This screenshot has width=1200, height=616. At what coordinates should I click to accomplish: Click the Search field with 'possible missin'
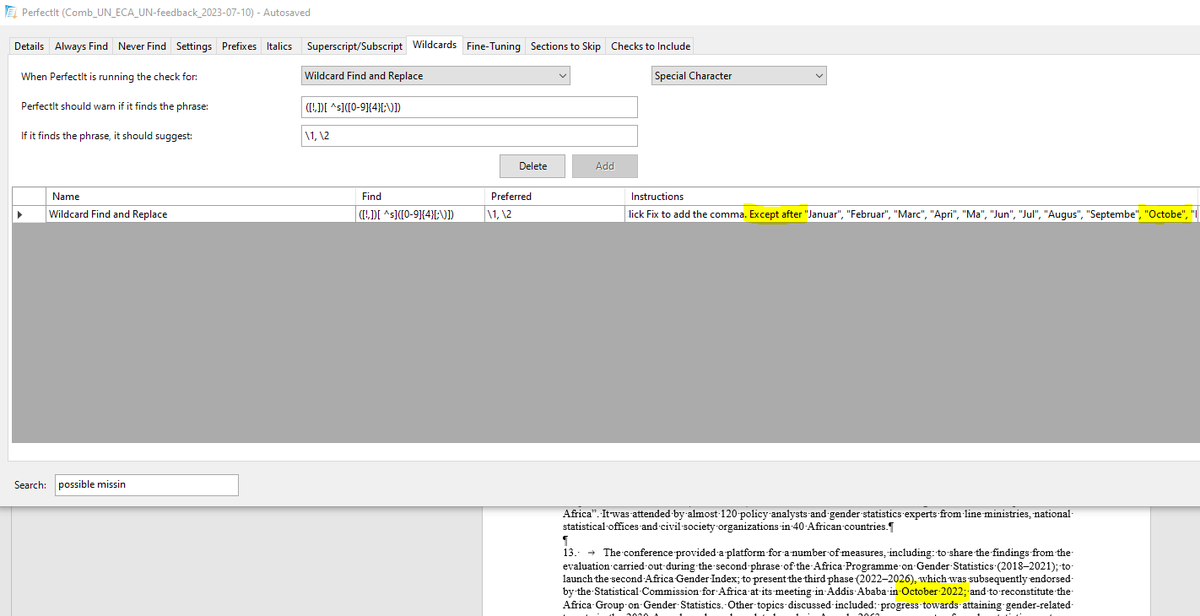pyautogui.click(x=146, y=485)
